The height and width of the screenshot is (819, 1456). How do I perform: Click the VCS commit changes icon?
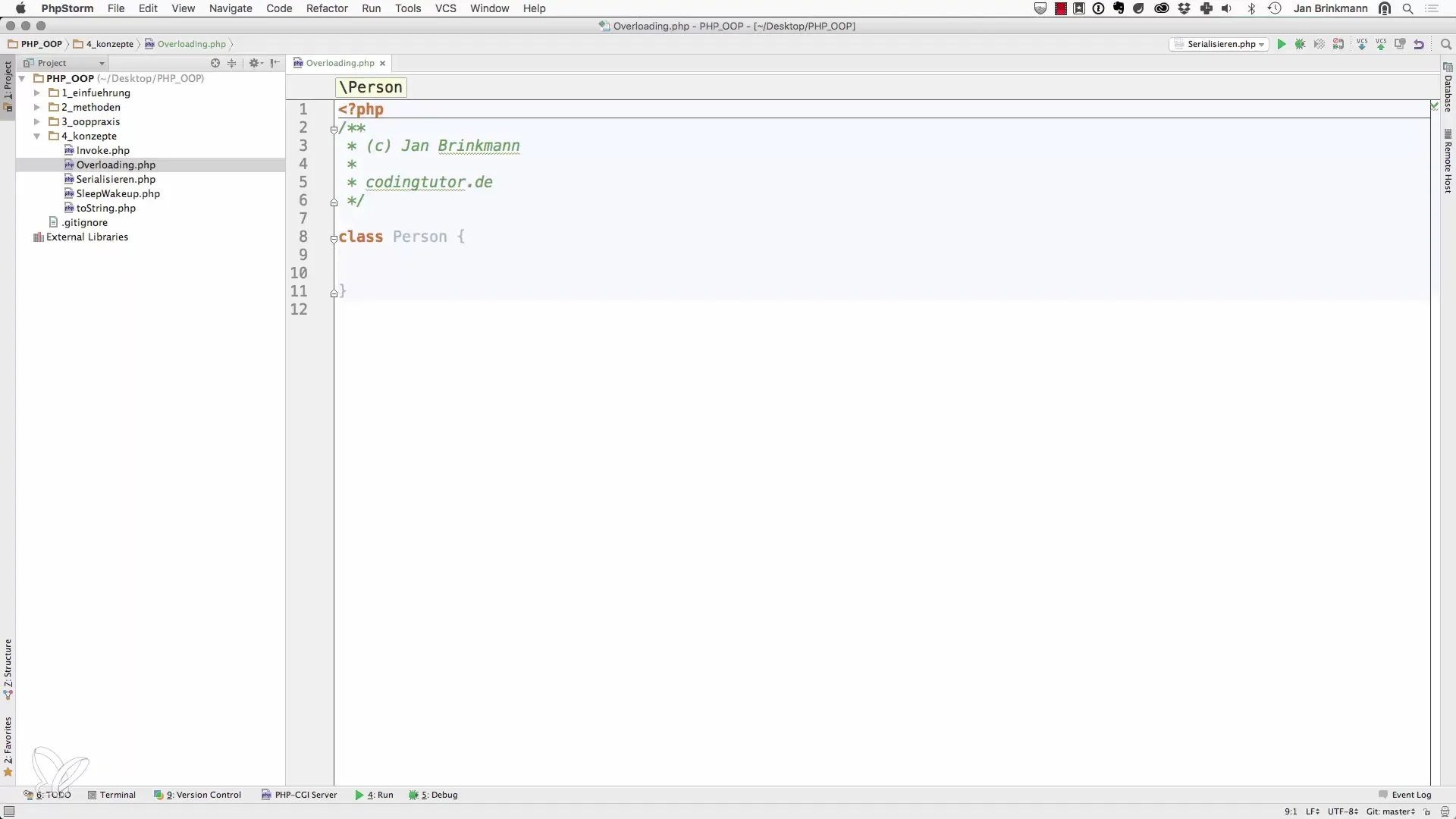(x=1381, y=45)
